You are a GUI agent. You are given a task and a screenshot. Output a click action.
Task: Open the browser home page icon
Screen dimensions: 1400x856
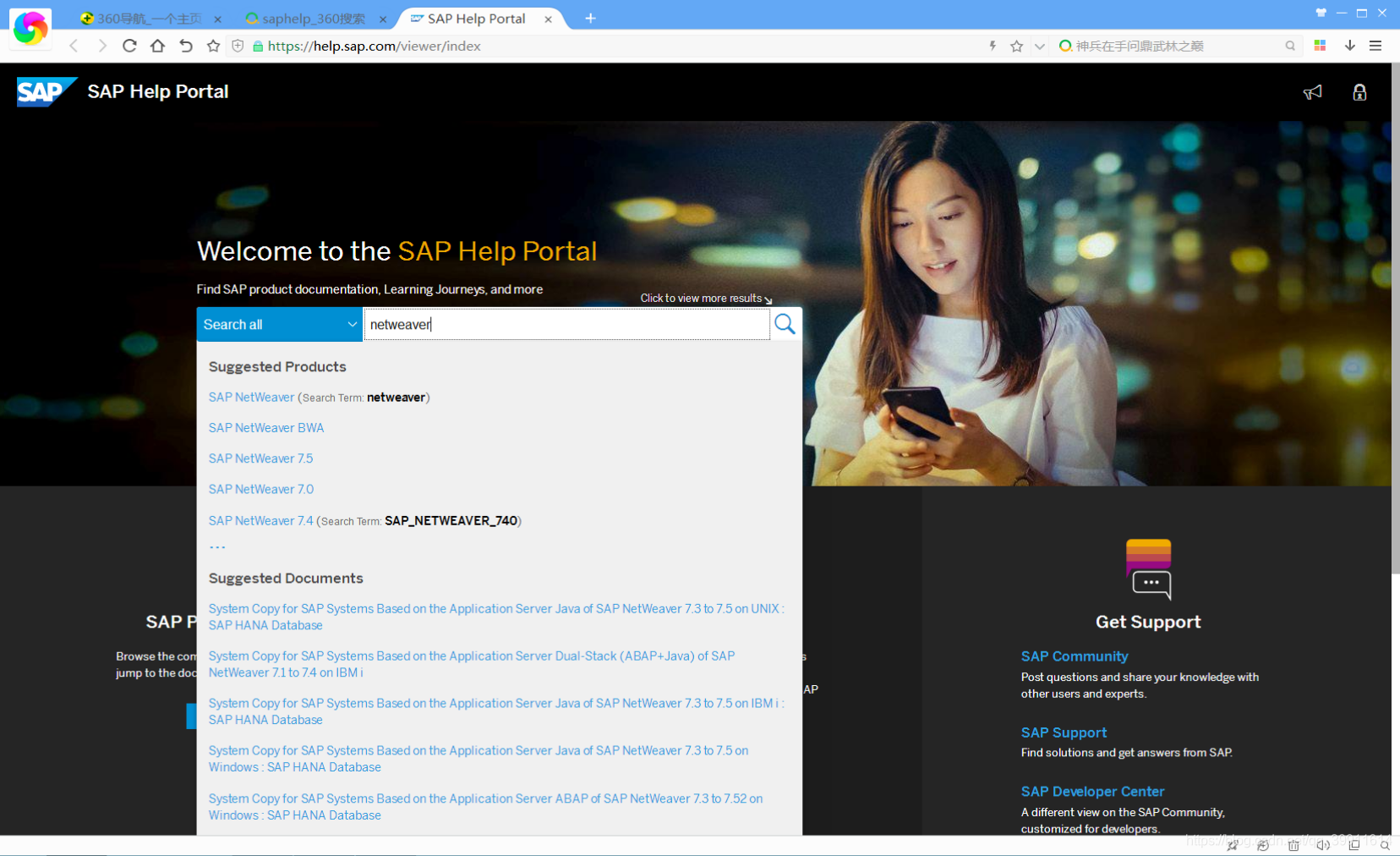pyautogui.click(x=157, y=46)
